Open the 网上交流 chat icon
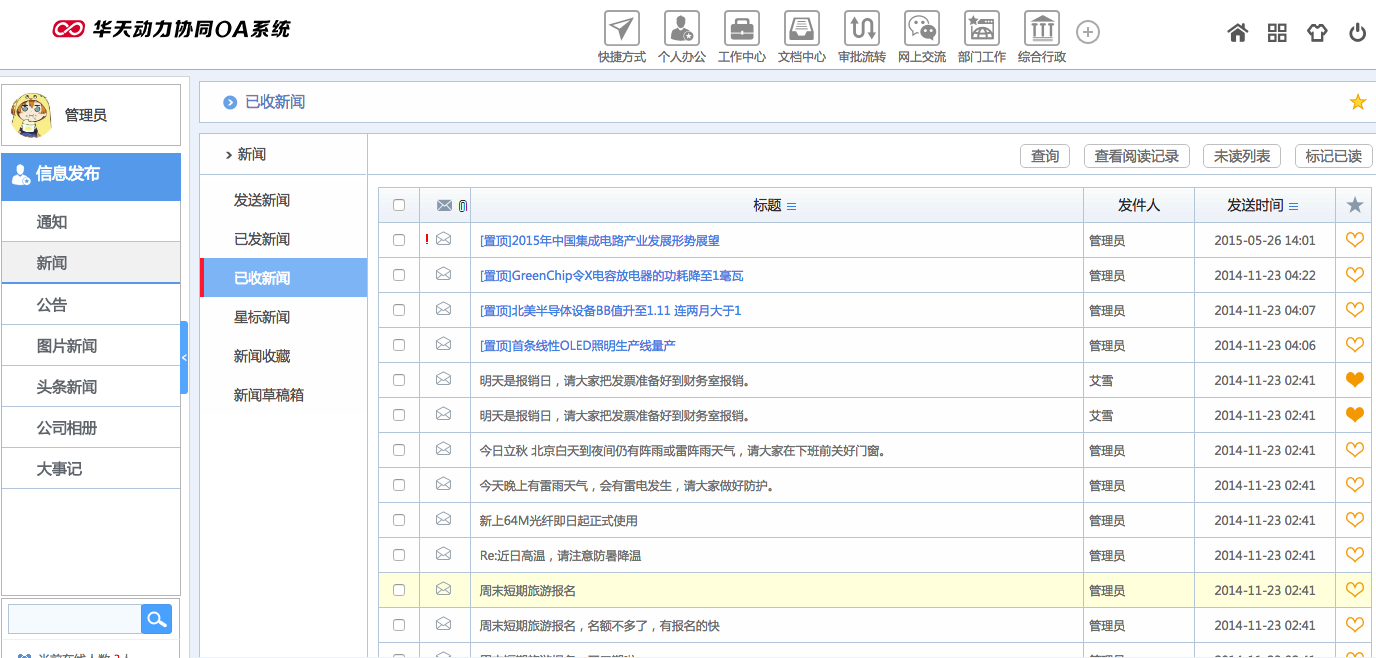 (921, 28)
